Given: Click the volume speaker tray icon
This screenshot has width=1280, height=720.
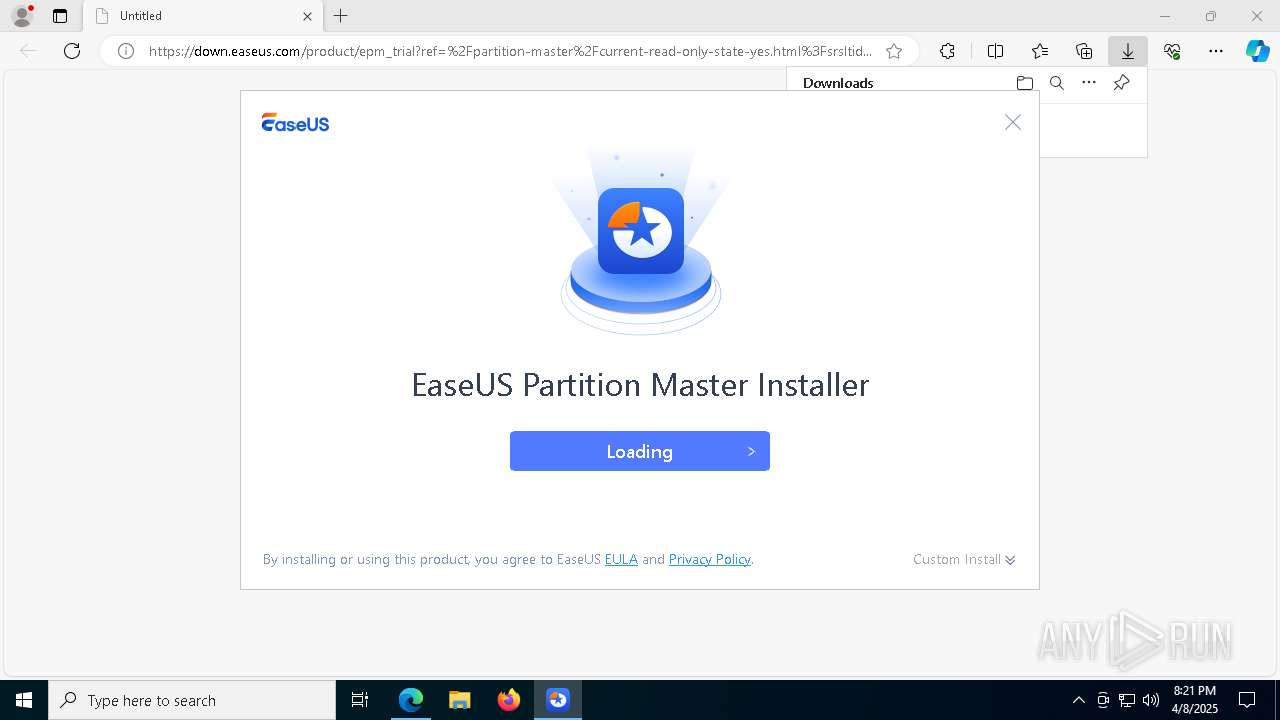Looking at the screenshot, I should click(x=1151, y=700).
